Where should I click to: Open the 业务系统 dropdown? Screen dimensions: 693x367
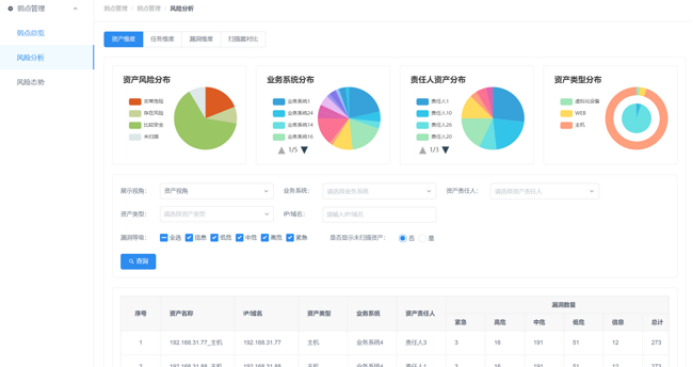(x=379, y=191)
